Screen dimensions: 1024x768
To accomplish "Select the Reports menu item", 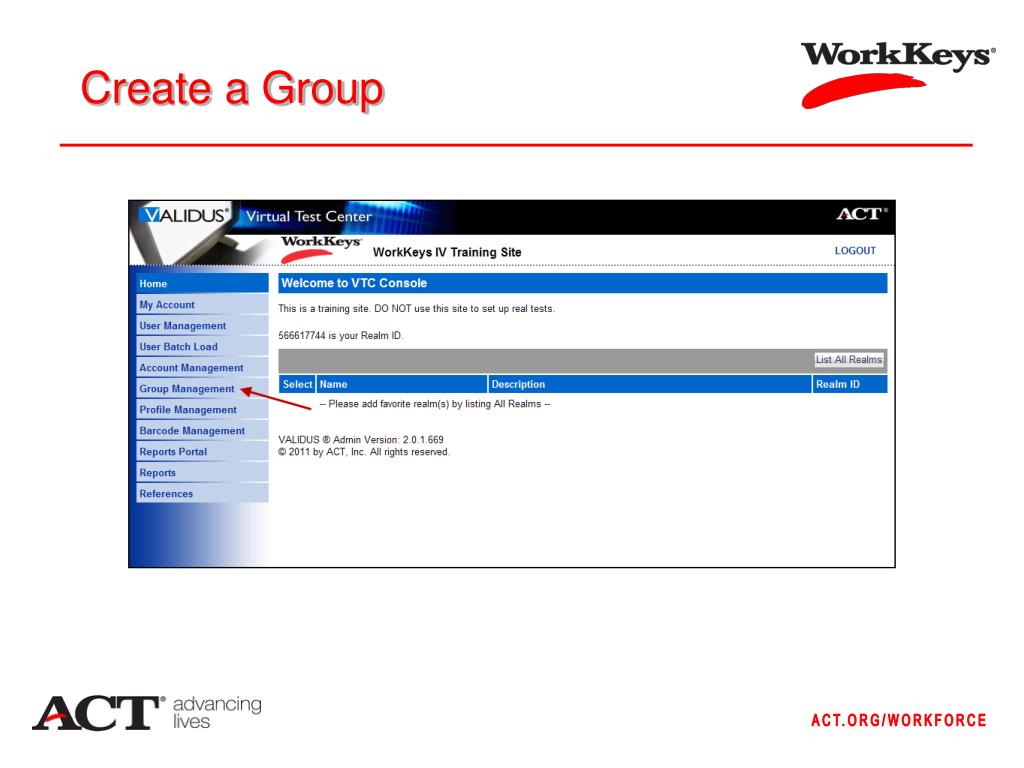I will click(202, 472).
